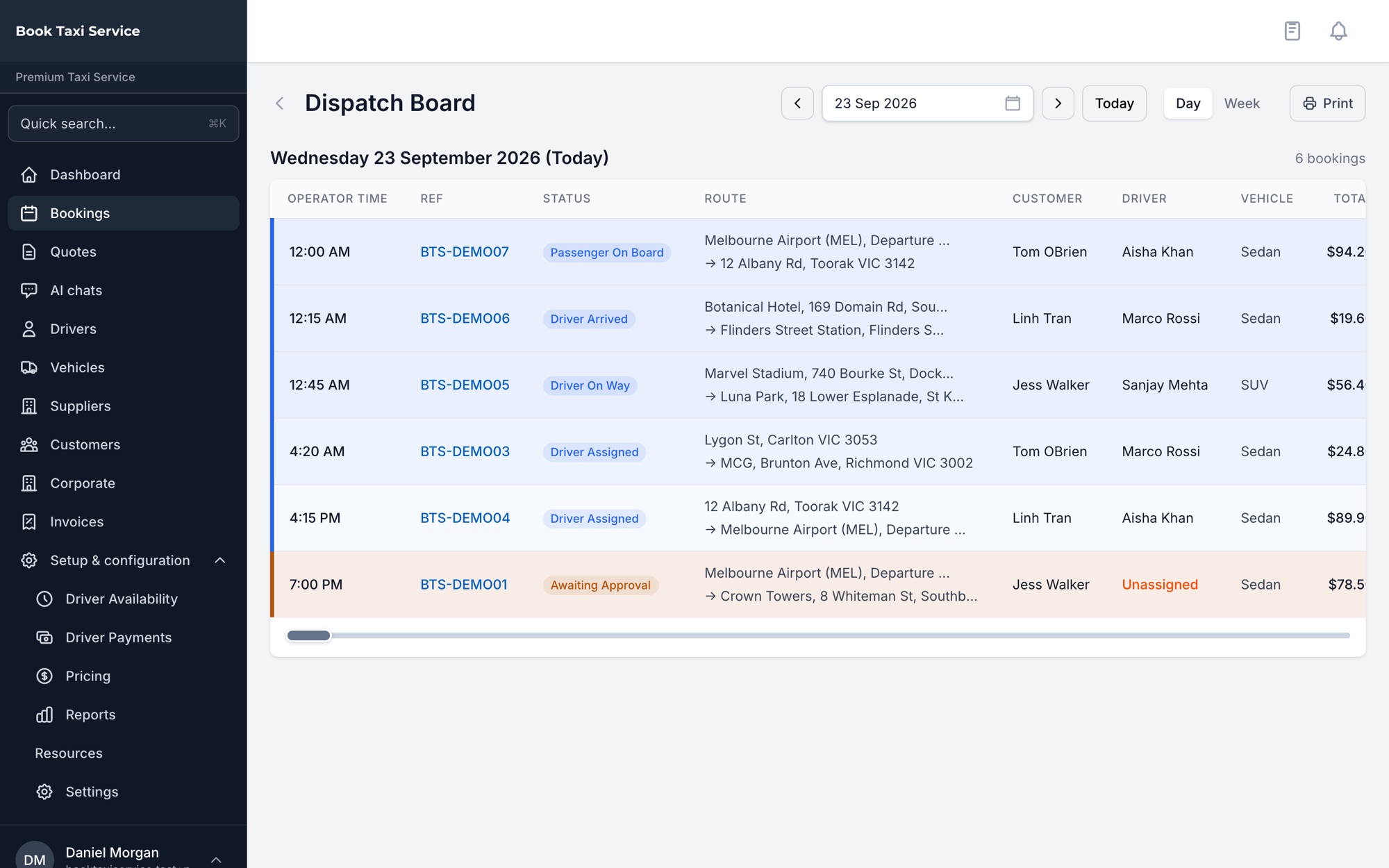
Task: Print the dispatch board
Action: pyautogui.click(x=1327, y=103)
